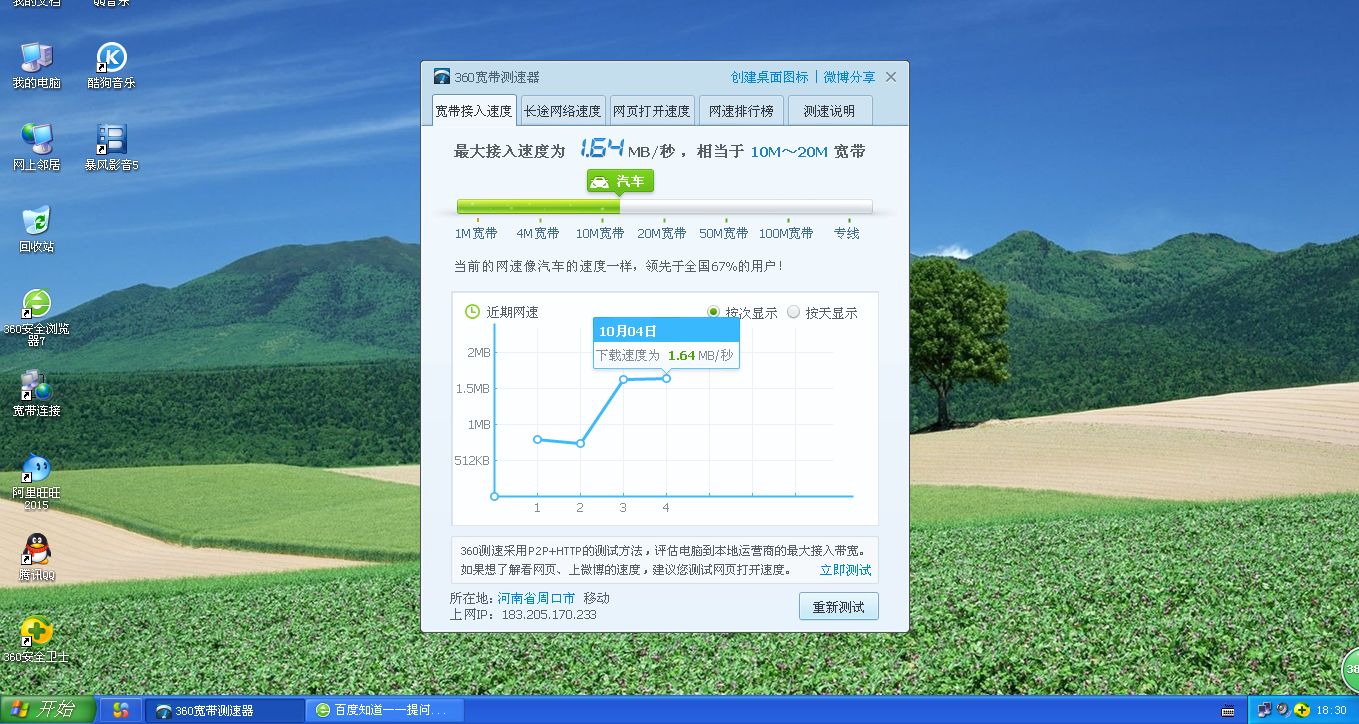Switch to the 百度知道 taskbar button
The image size is (1359, 724).
pos(385,710)
